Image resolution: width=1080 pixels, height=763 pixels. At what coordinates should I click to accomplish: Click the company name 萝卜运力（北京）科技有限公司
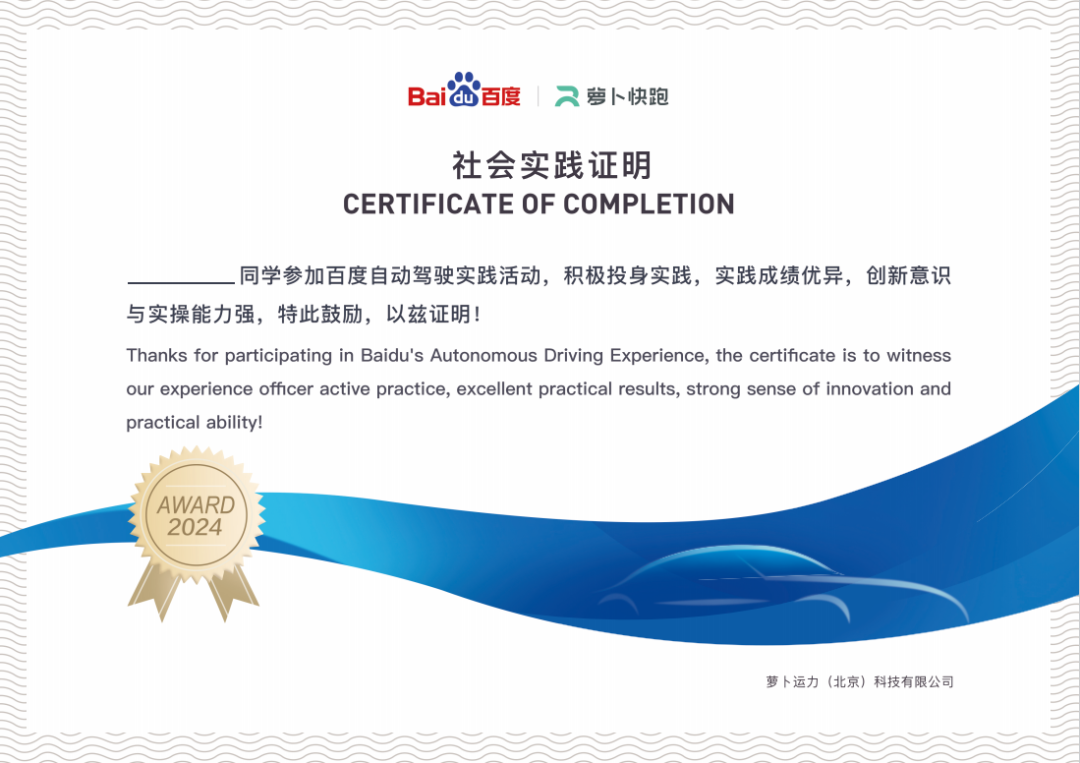pyautogui.click(x=860, y=682)
